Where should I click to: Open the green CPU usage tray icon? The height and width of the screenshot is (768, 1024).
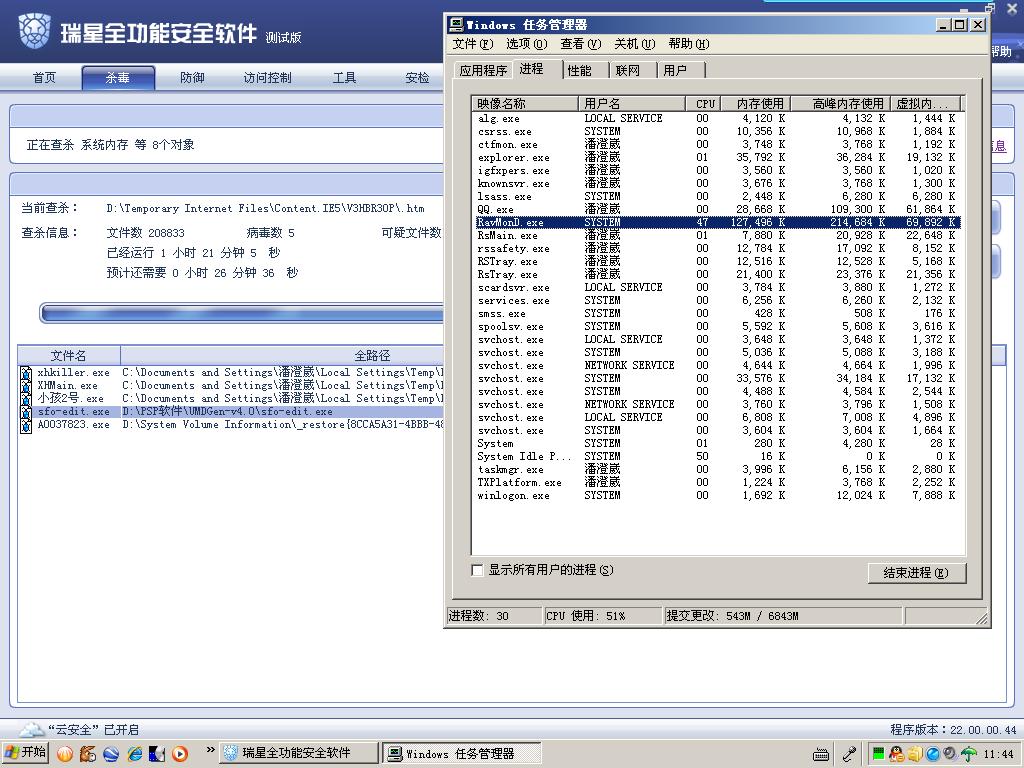[878, 754]
